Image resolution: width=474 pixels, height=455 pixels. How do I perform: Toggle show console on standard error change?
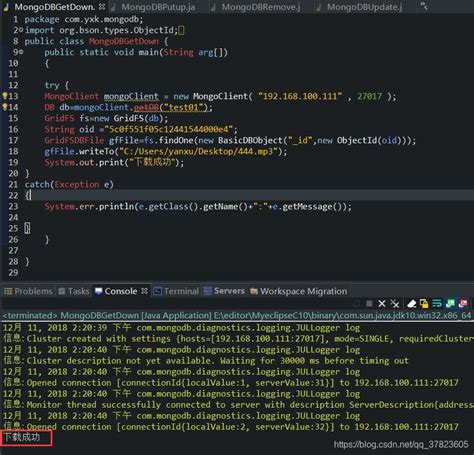(x=463, y=303)
